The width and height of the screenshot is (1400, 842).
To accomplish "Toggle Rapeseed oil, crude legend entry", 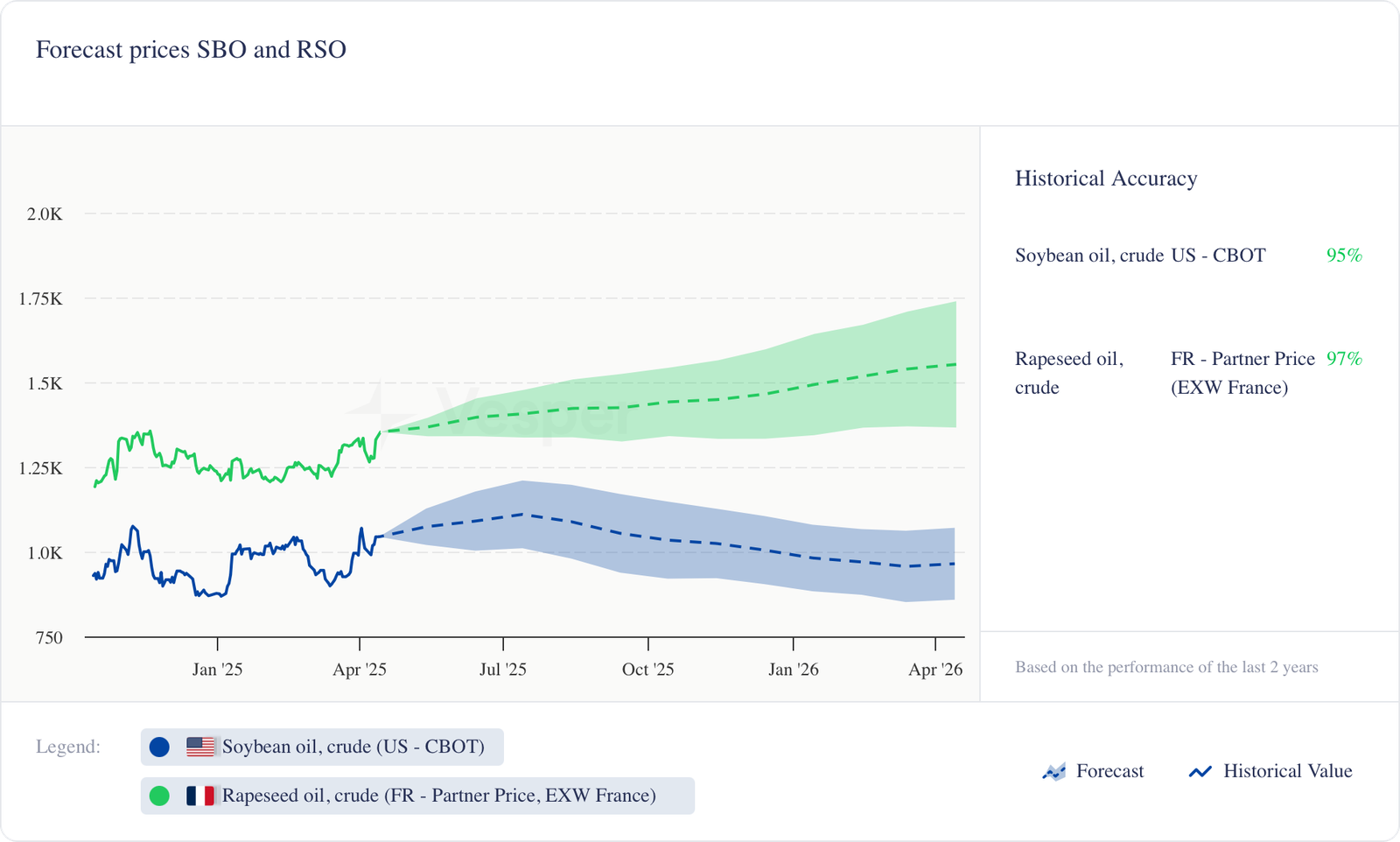I will [x=438, y=796].
